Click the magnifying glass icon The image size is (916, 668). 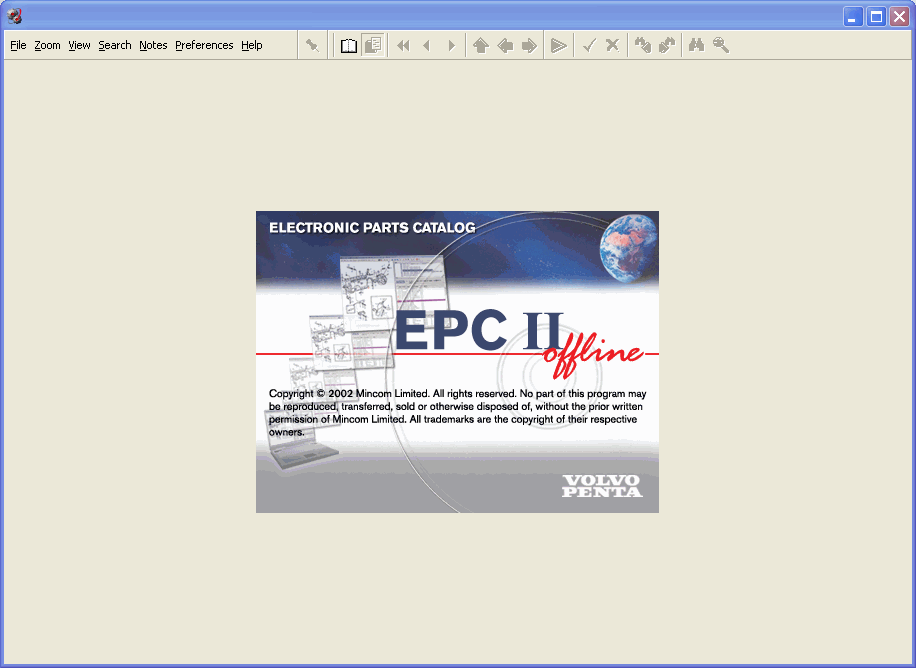[x=720, y=45]
